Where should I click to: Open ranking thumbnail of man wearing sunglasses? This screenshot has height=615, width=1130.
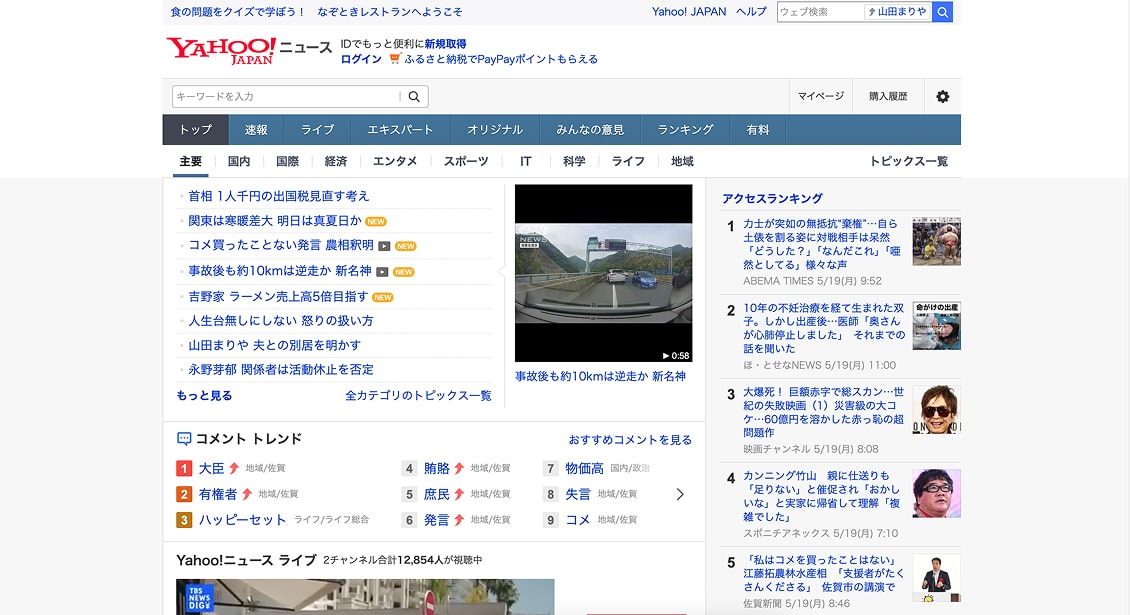[x=936, y=410]
